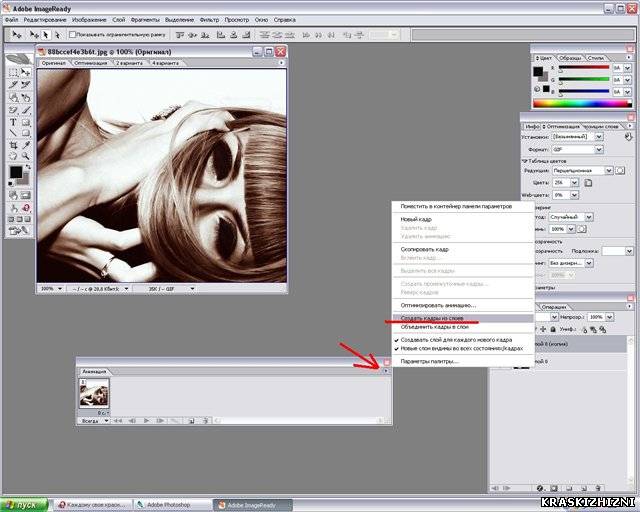Click the foreground color swatch in toolbox

click(16, 172)
